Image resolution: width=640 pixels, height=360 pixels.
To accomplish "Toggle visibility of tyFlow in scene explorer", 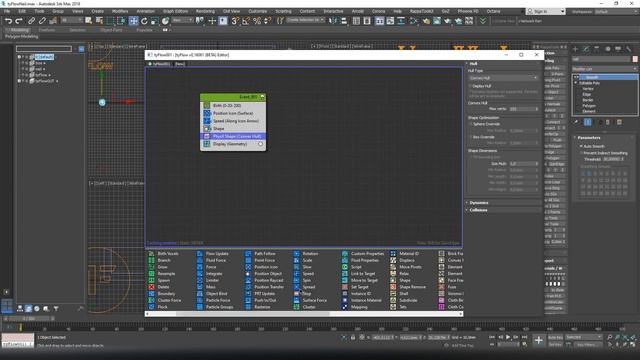I will [23, 75].
